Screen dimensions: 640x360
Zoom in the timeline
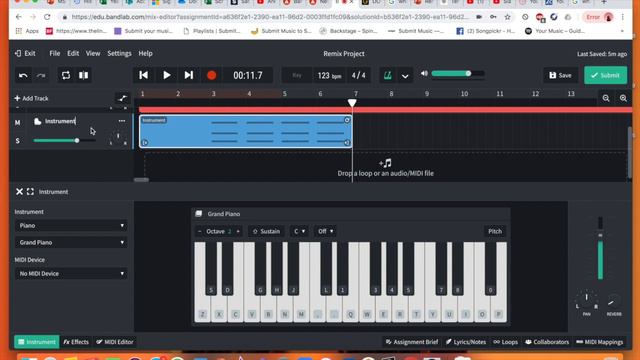[623, 98]
